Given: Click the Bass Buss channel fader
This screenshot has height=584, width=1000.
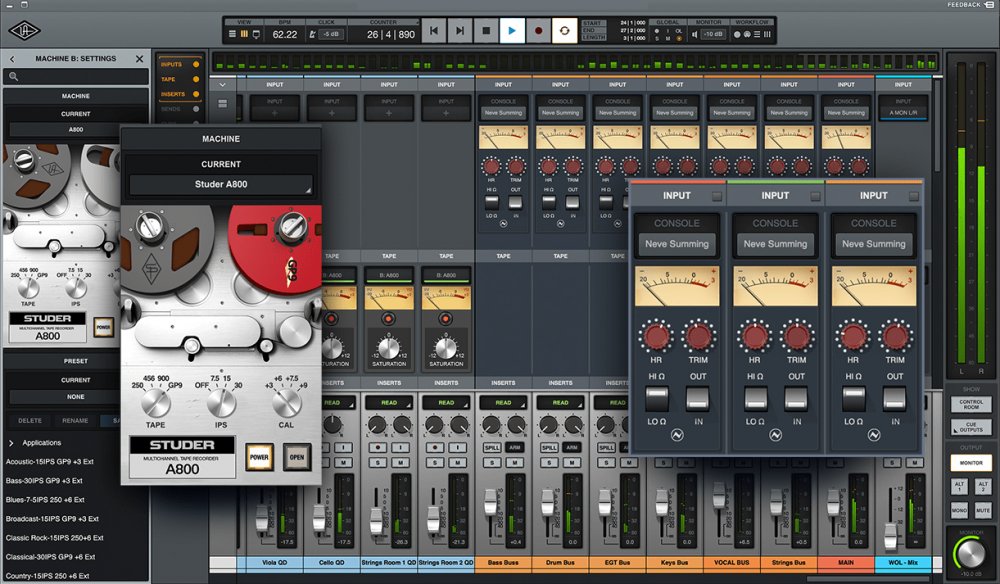Looking at the screenshot, I should coord(490,500).
